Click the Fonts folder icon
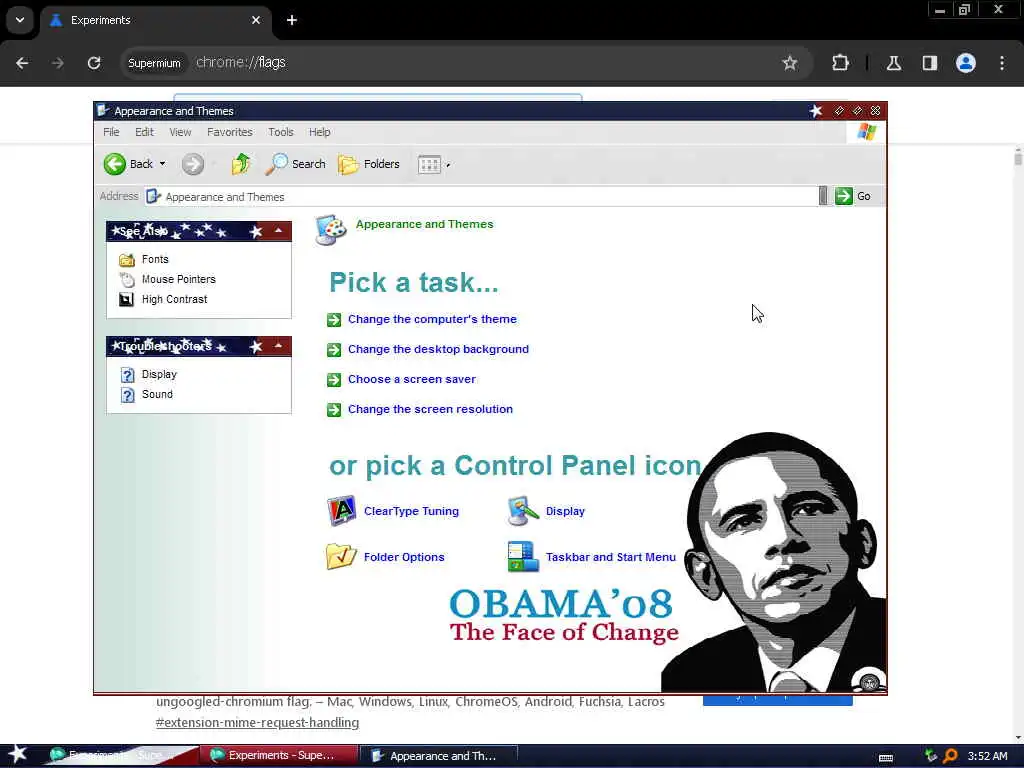Image resolution: width=1024 pixels, height=768 pixels. point(127,260)
